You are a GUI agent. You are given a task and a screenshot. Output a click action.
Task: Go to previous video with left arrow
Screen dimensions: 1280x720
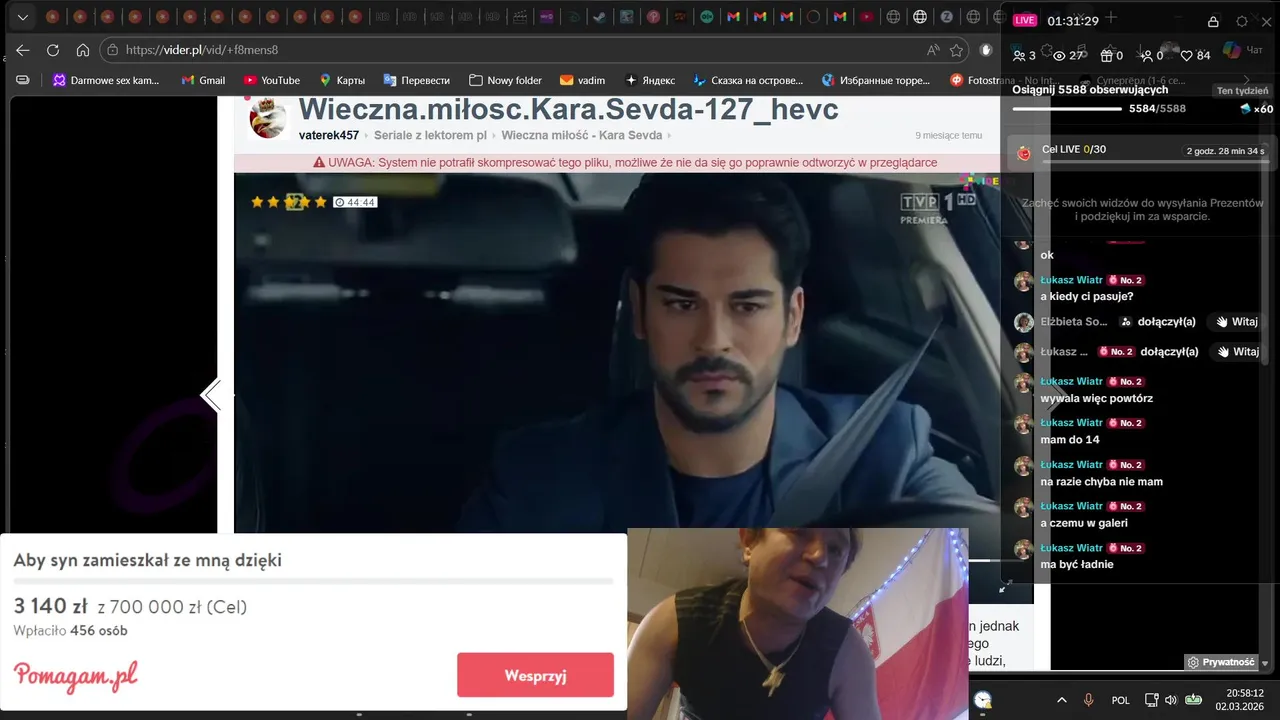pyautogui.click(x=210, y=396)
